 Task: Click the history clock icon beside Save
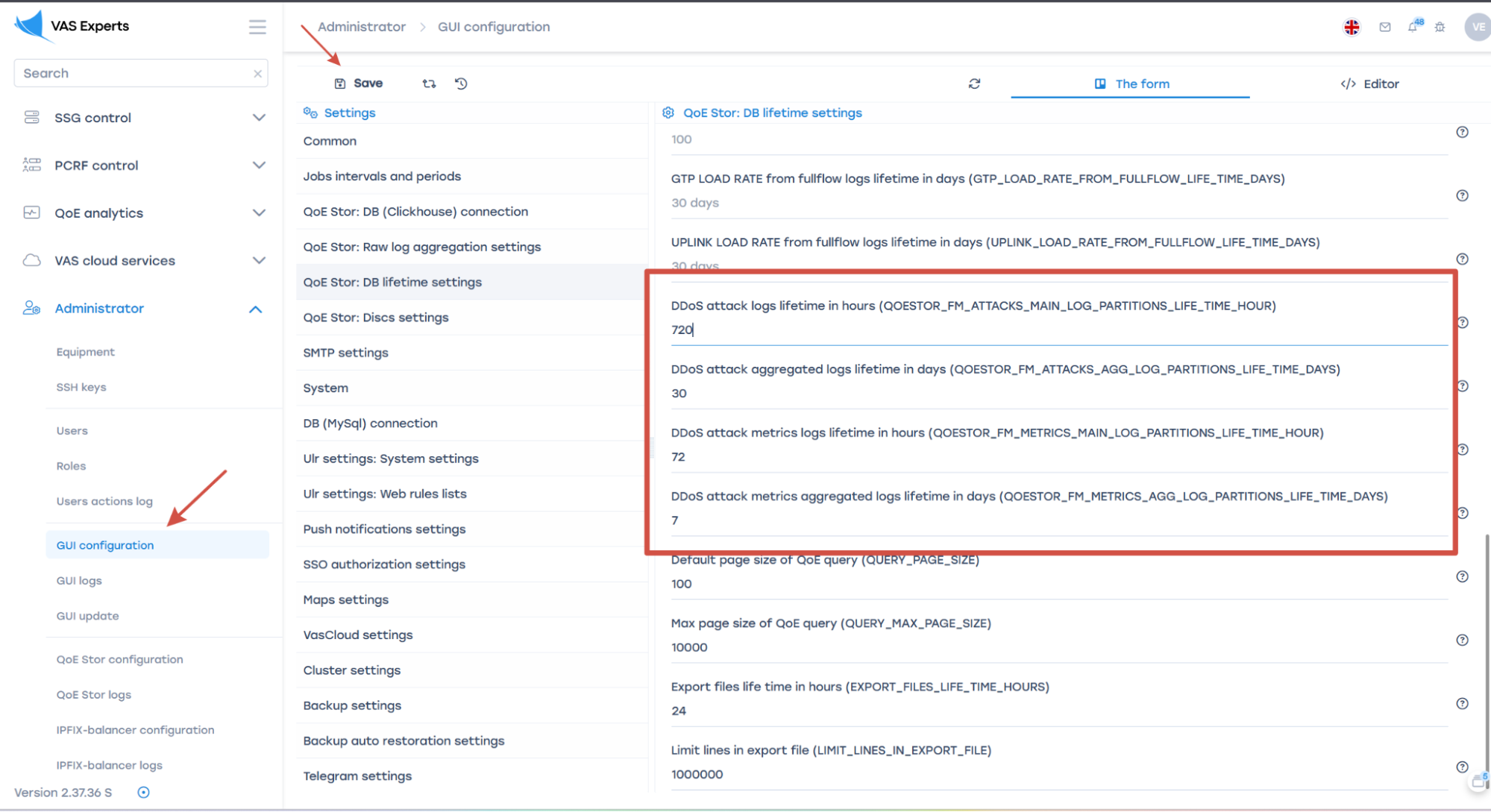click(461, 84)
